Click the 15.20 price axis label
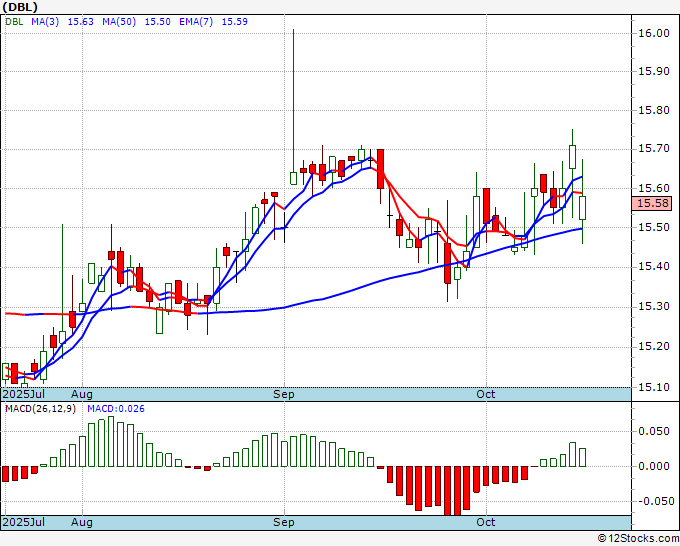The image size is (680, 546). point(654,347)
